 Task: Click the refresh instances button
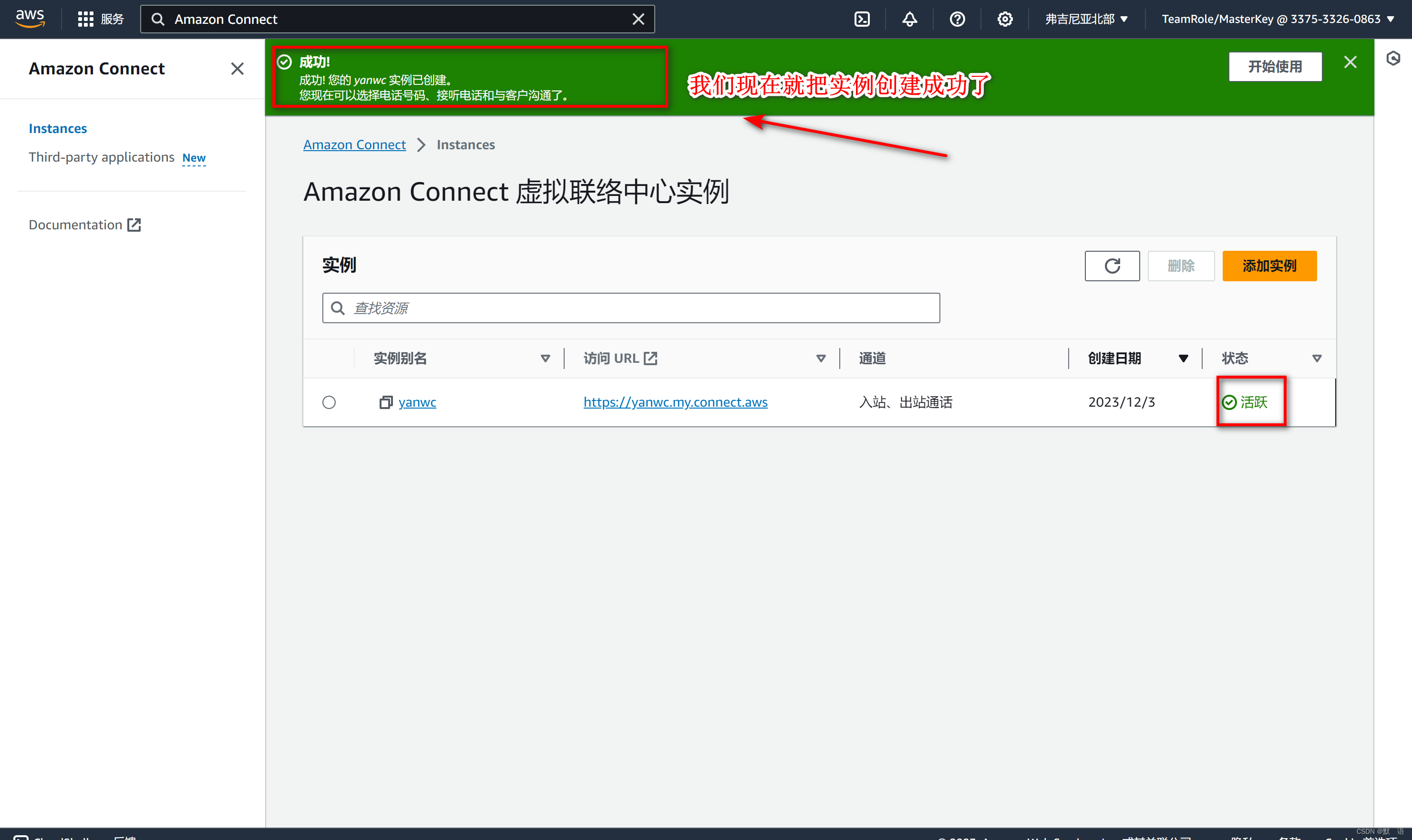pos(1112,266)
